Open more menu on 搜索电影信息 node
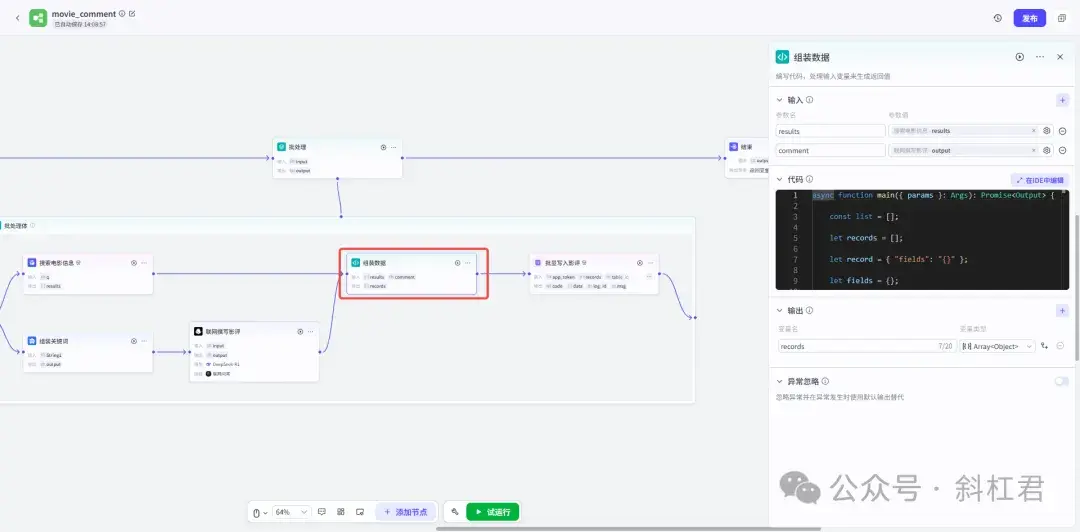 click(144, 263)
